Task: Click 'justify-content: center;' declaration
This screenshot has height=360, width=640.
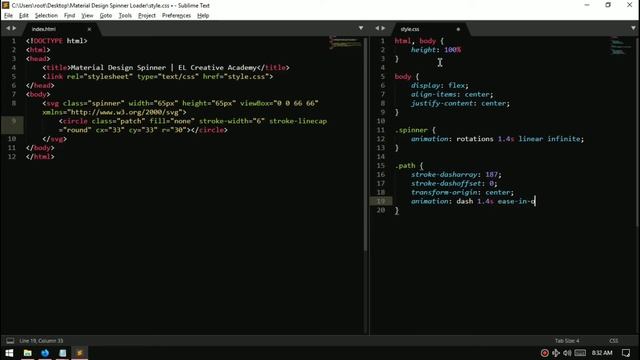Action: coord(460,104)
